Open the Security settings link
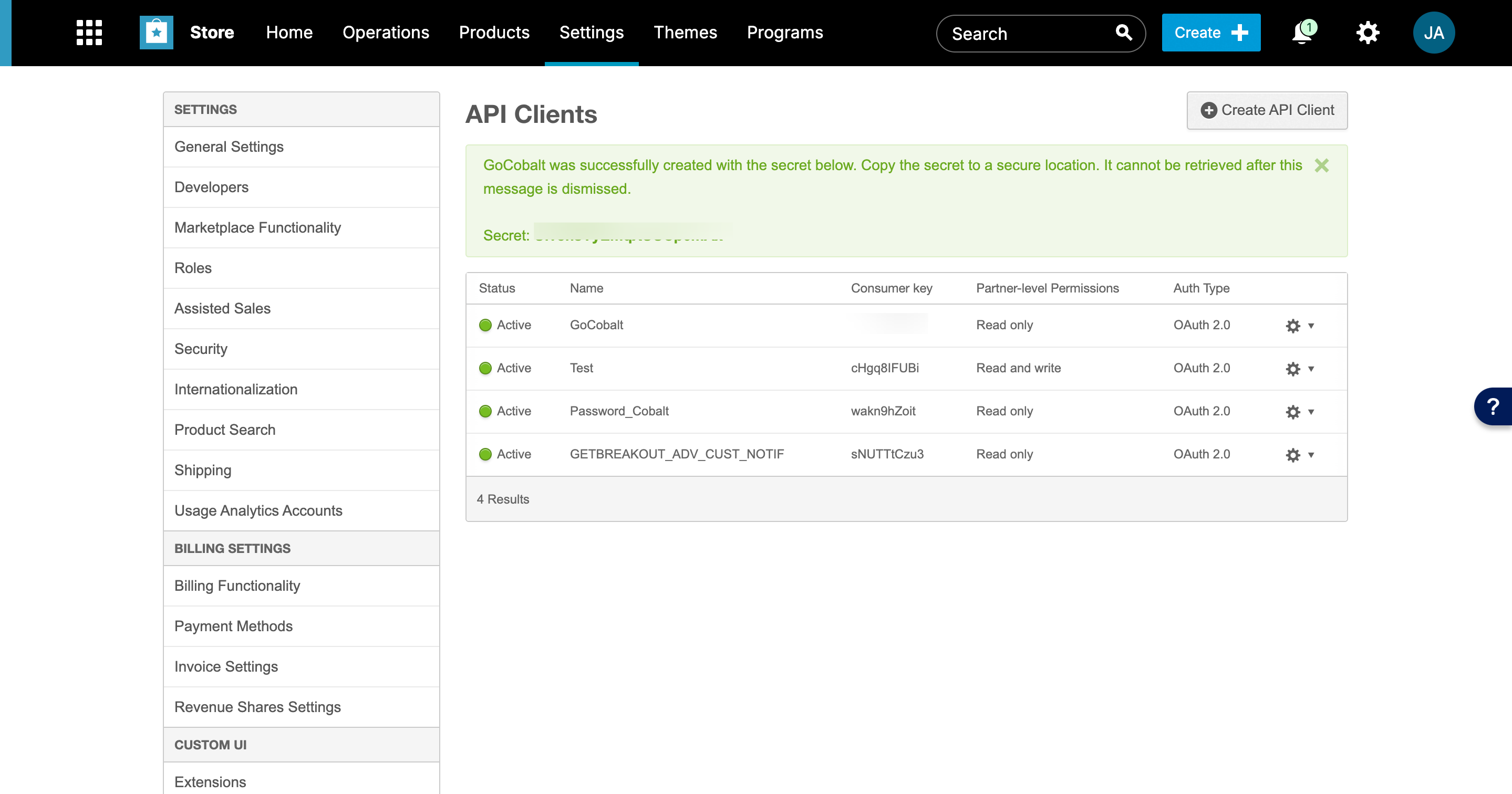Viewport: 1512px width, 794px height. click(x=201, y=349)
